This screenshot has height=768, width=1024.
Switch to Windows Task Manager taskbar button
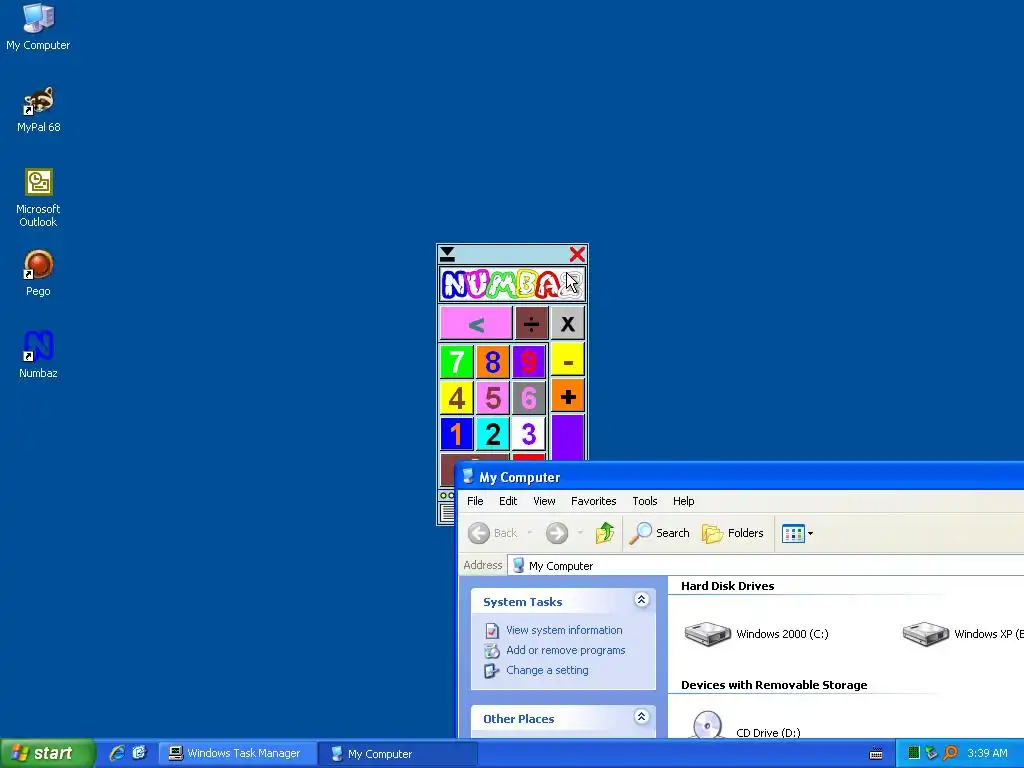tap(237, 754)
